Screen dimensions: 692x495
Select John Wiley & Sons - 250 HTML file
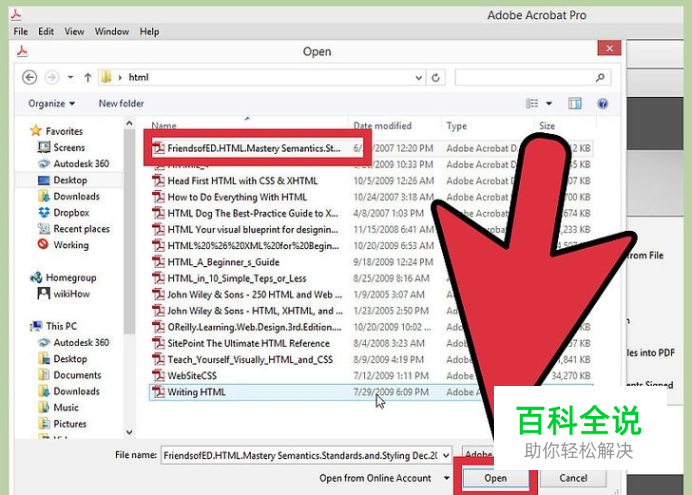point(255,295)
